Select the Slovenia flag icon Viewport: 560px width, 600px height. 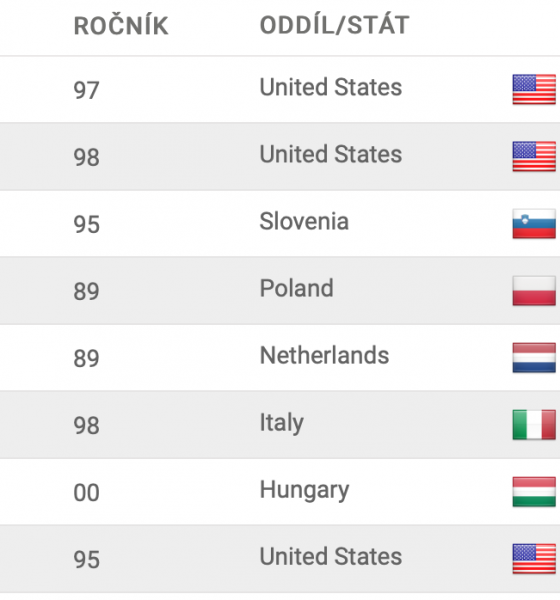[534, 223]
